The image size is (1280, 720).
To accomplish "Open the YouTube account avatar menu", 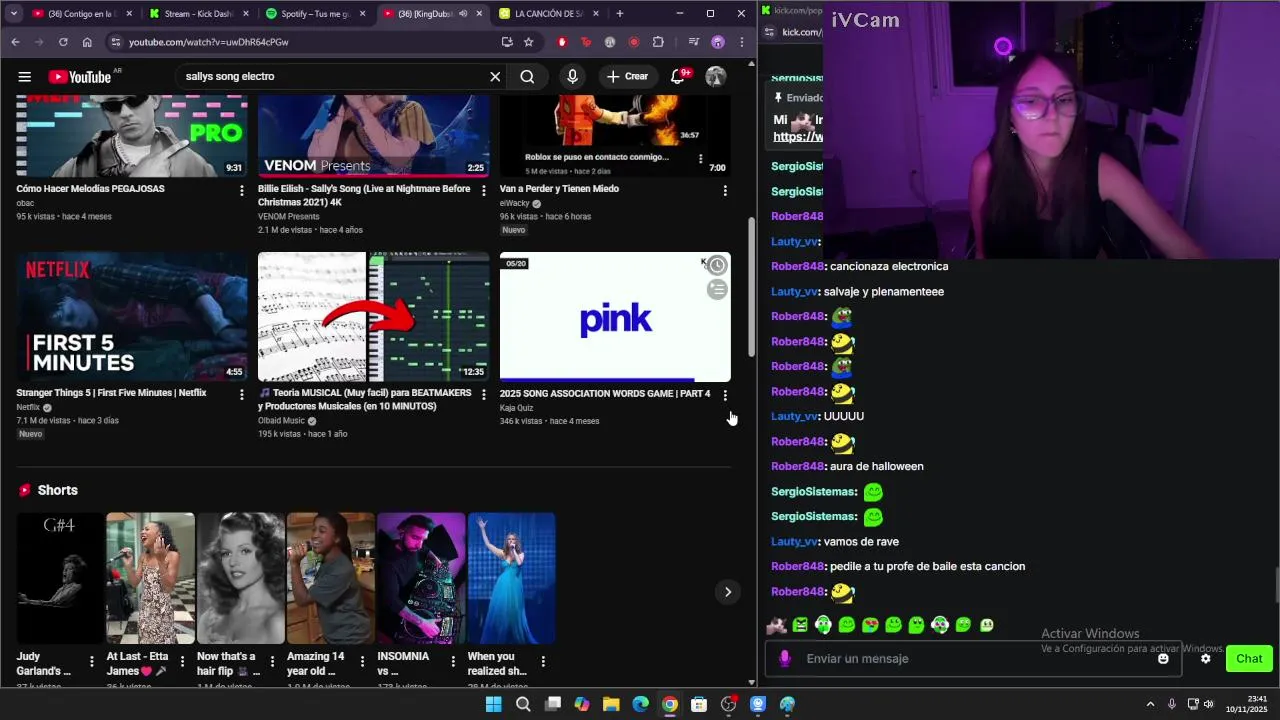I will [716, 76].
